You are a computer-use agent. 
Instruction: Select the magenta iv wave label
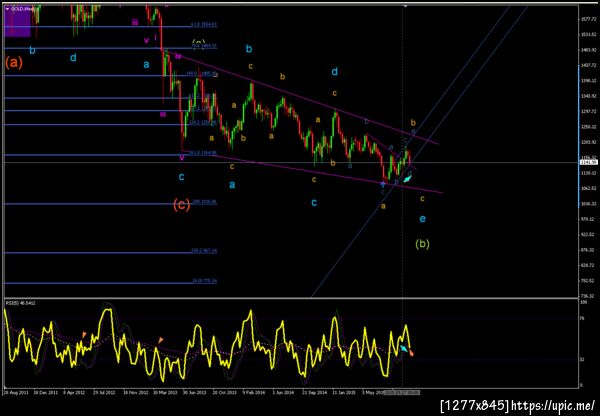click(178, 56)
